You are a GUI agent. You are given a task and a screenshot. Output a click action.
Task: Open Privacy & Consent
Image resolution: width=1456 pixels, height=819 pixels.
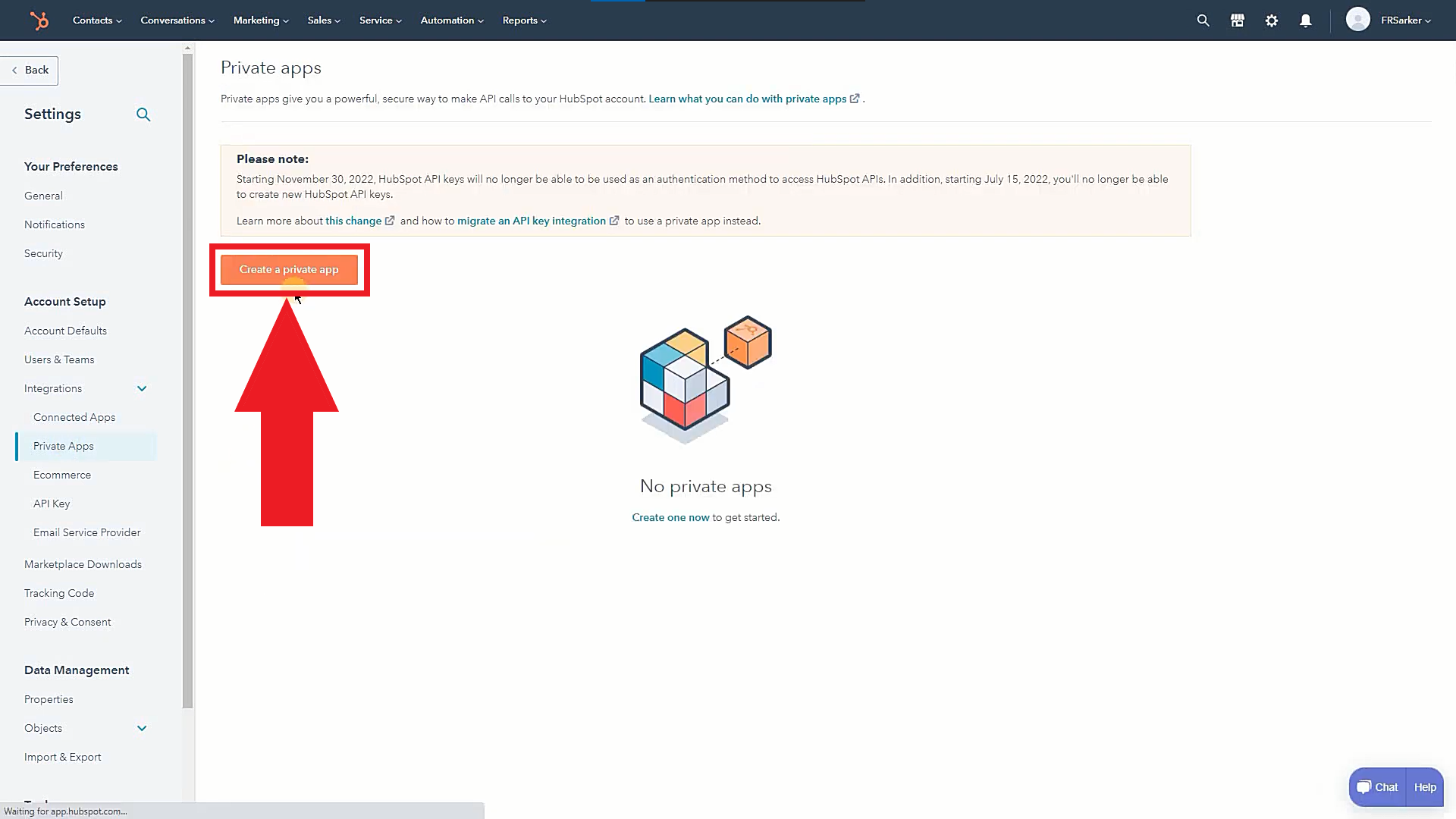point(67,622)
